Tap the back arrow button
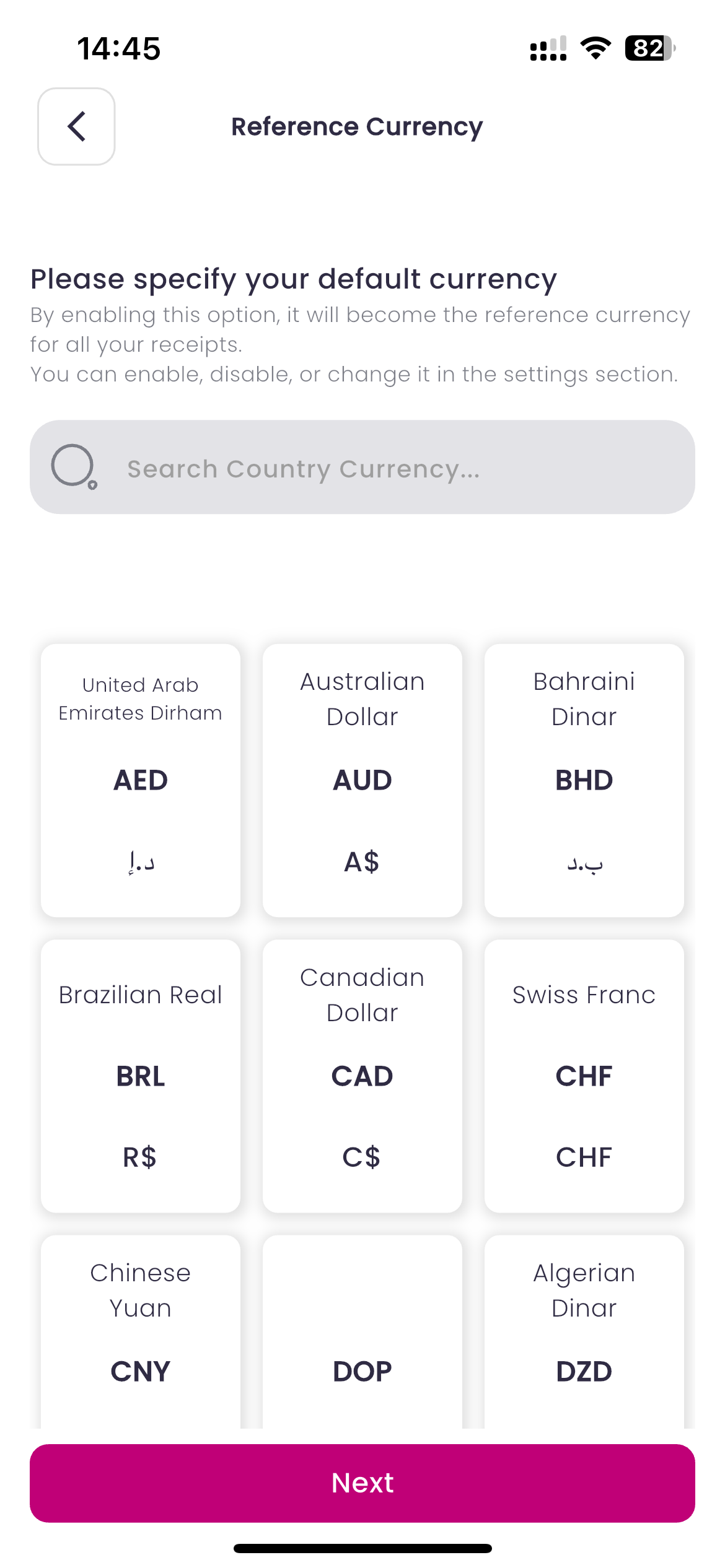This screenshot has height=1568, width=725. [76, 126]
